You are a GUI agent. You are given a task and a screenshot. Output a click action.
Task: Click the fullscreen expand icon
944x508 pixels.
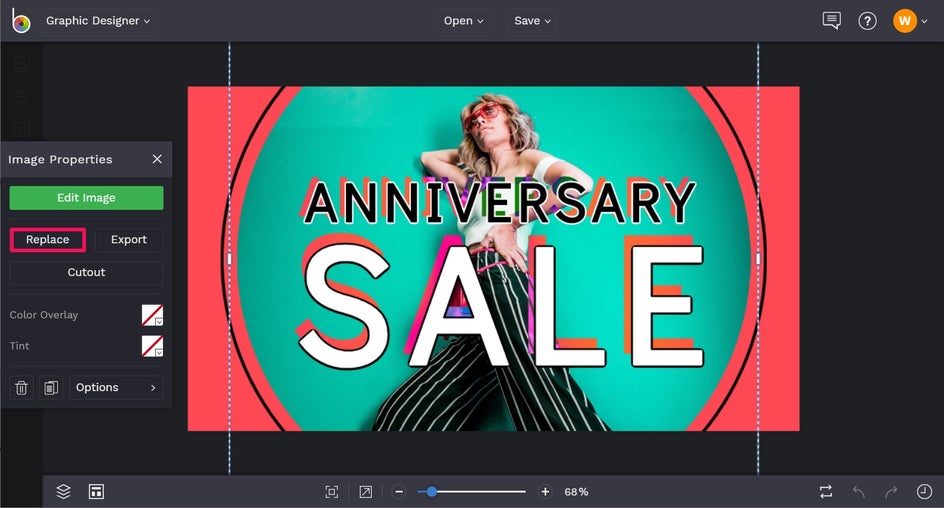point(365,492)
